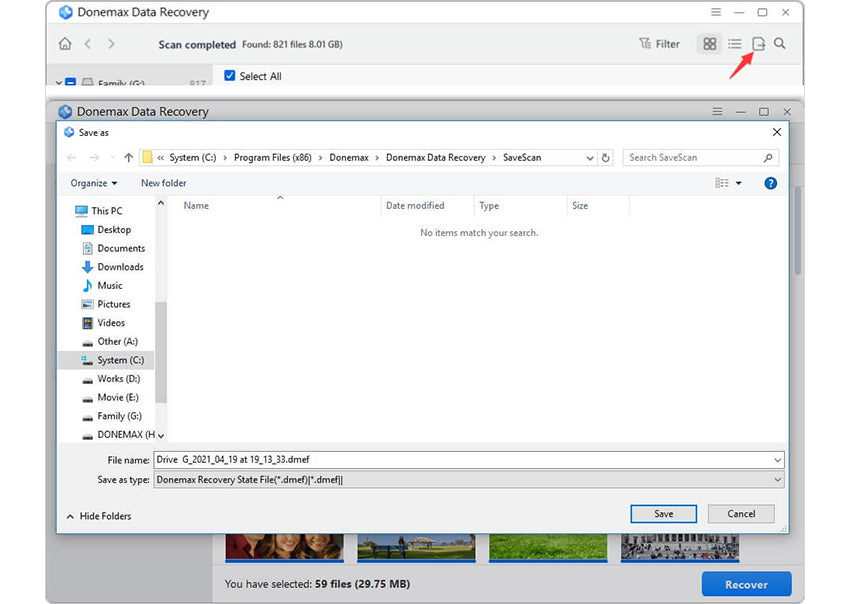Open recent locations dropdown in Save as
Image resolution: width=850 pixels, height=604 pixels.
coord(112,158)
